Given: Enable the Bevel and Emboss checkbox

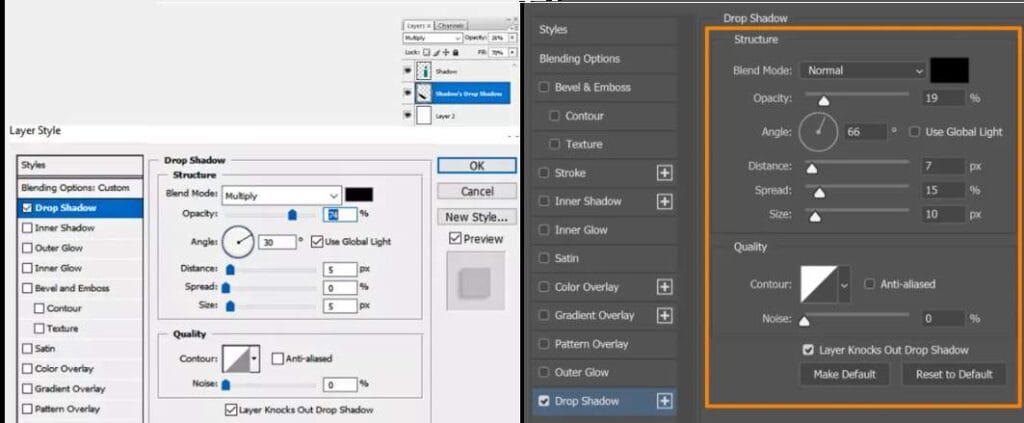Looking at the screenshot, I should [x=27, y=289].
